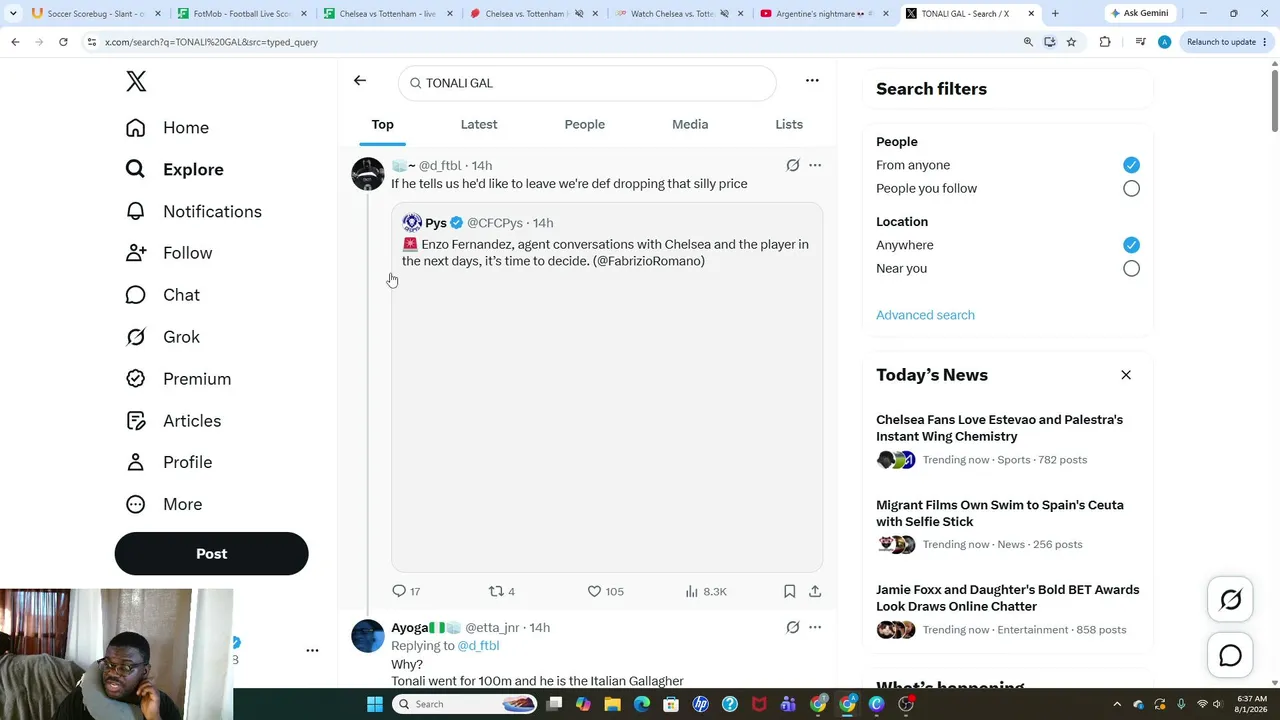The height and width of the screenshot is (720, 1280).
Task: Click the zoom magnifier in address bar
Action: tap(1028, 42)
